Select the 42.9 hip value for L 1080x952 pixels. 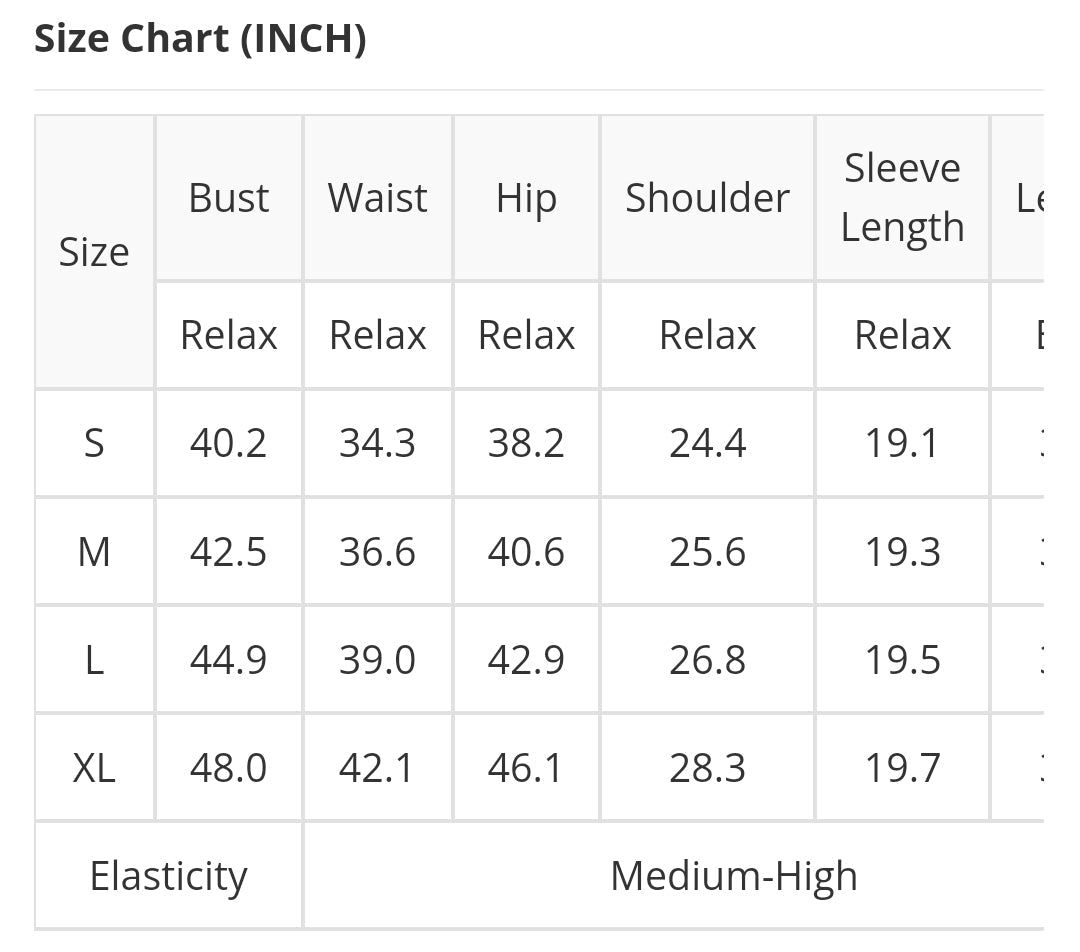click(526, 660)
